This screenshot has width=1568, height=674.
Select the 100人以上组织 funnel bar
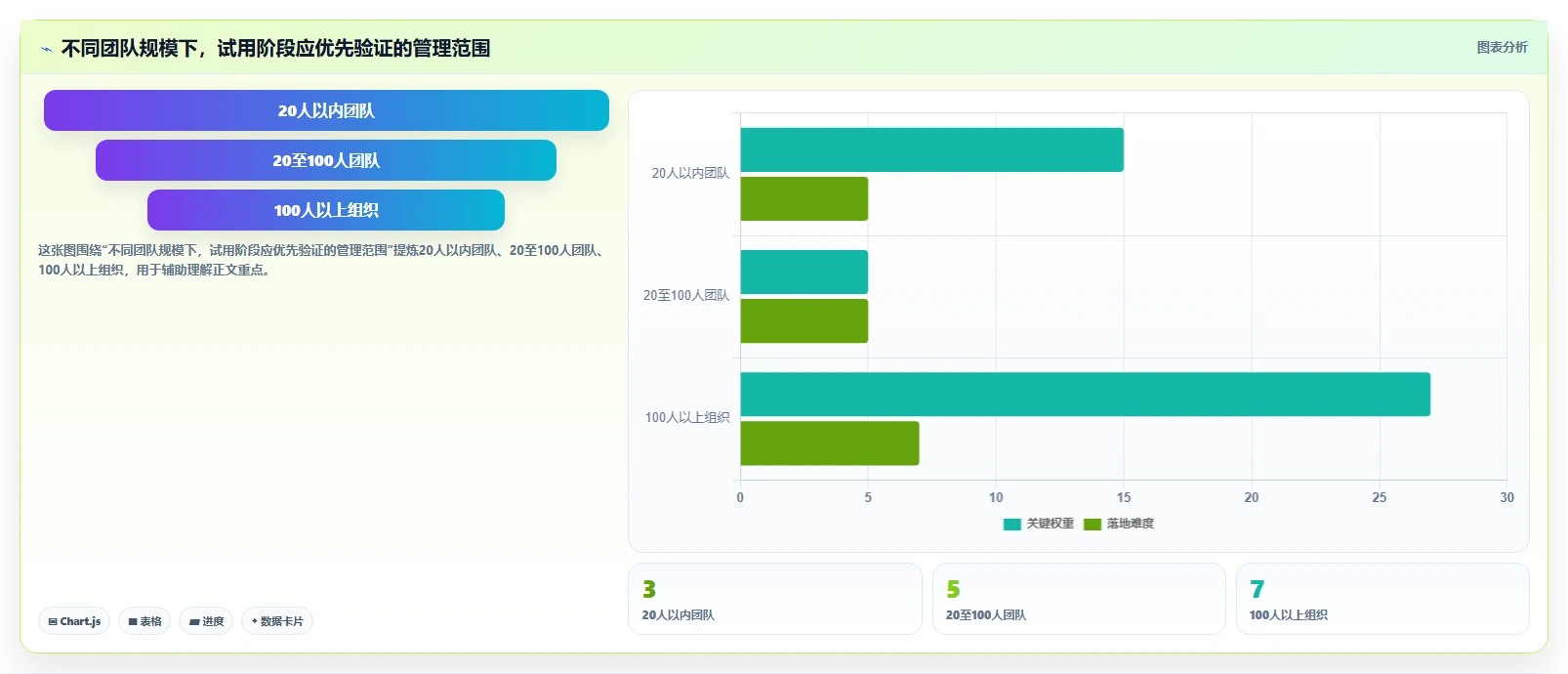326,210
